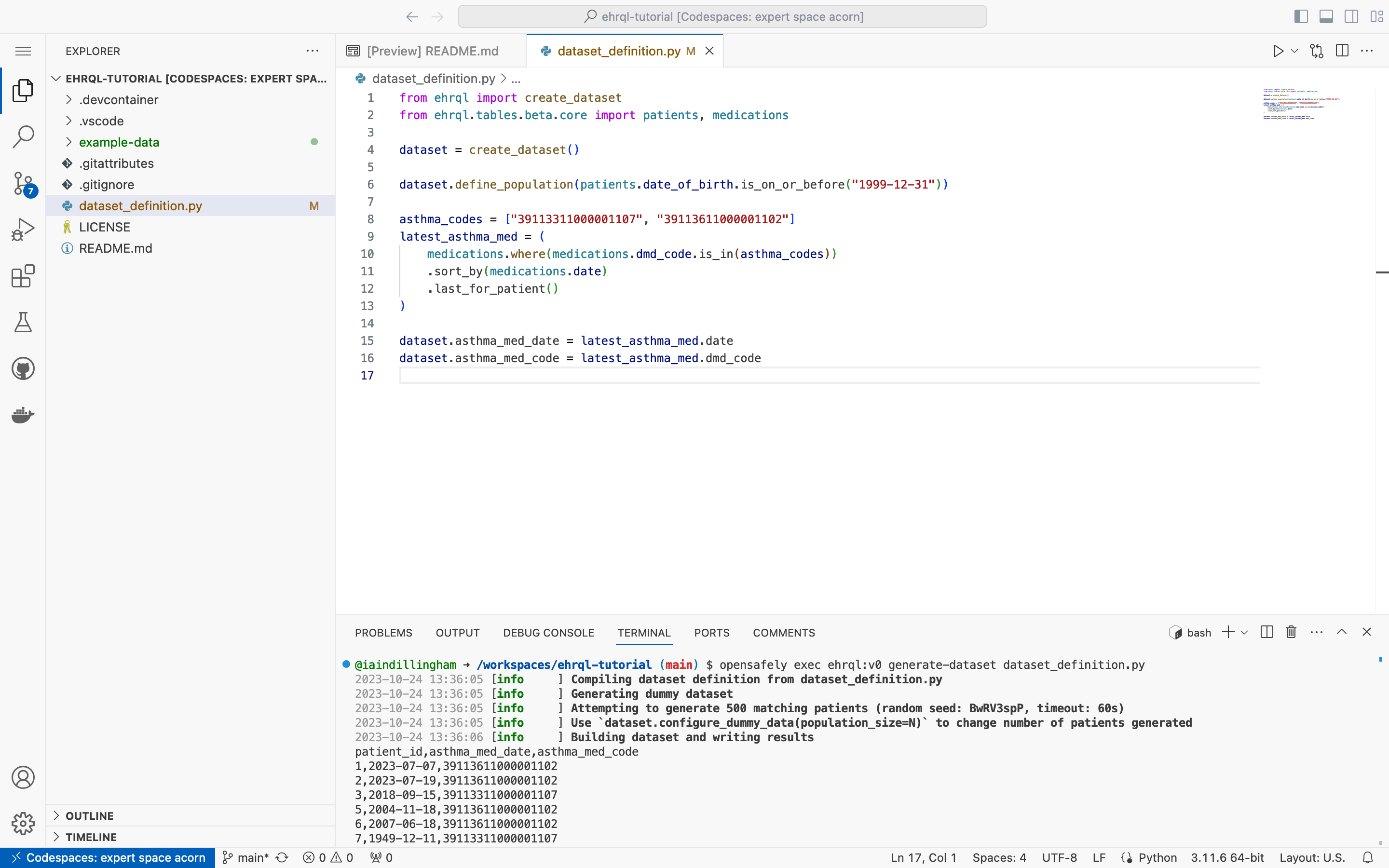Toggle the primary sidebar visibility
This screenshot has width=1389, height=868.
point(1300,16)
